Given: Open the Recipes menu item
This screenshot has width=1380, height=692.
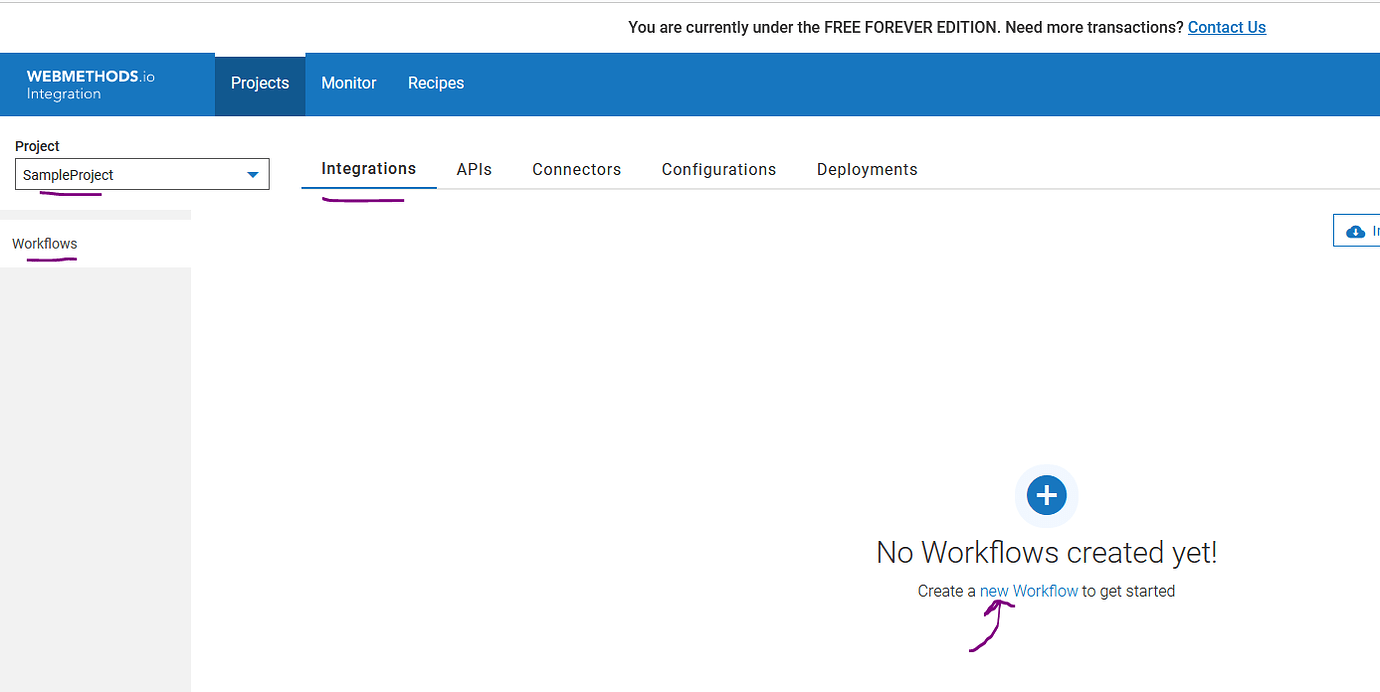Looking at the screenshot, I should pos(435,83).
